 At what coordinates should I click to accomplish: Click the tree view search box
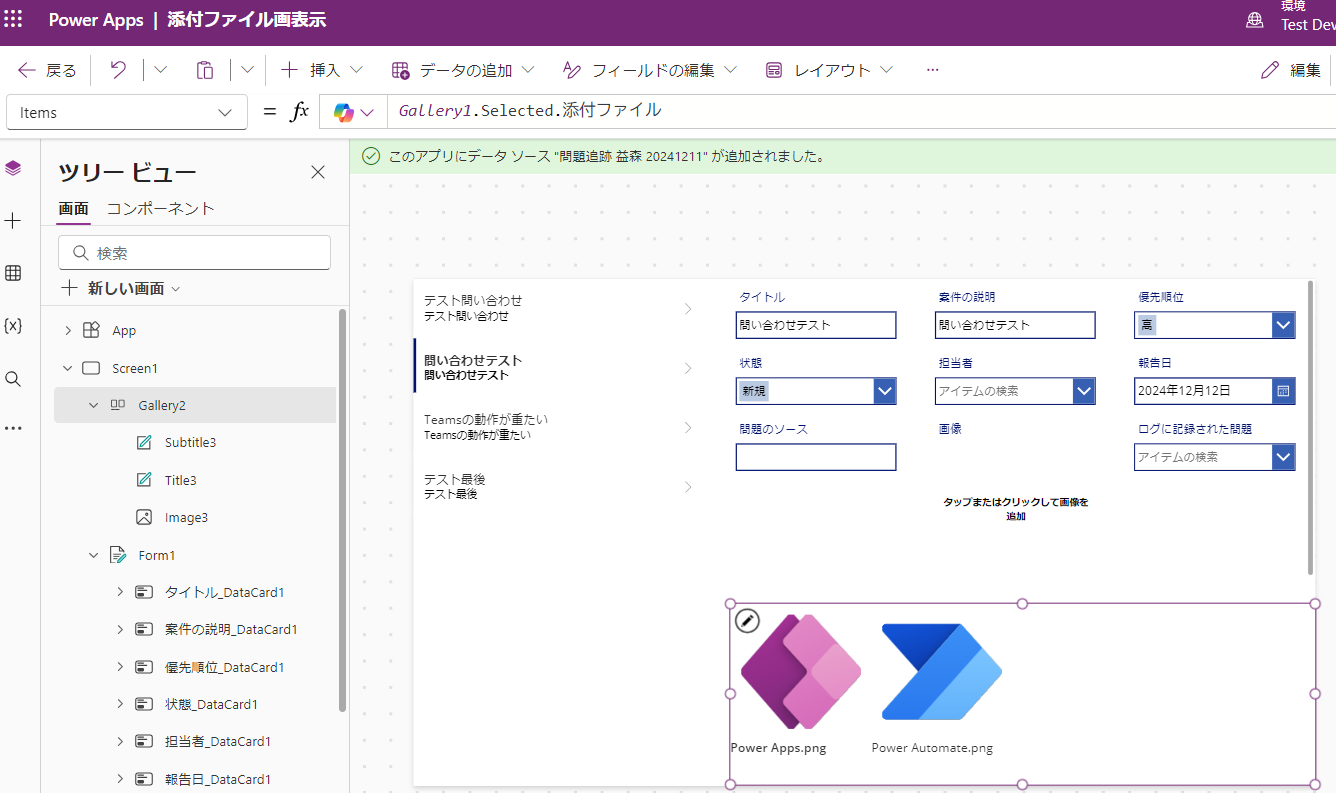point(194,253)
